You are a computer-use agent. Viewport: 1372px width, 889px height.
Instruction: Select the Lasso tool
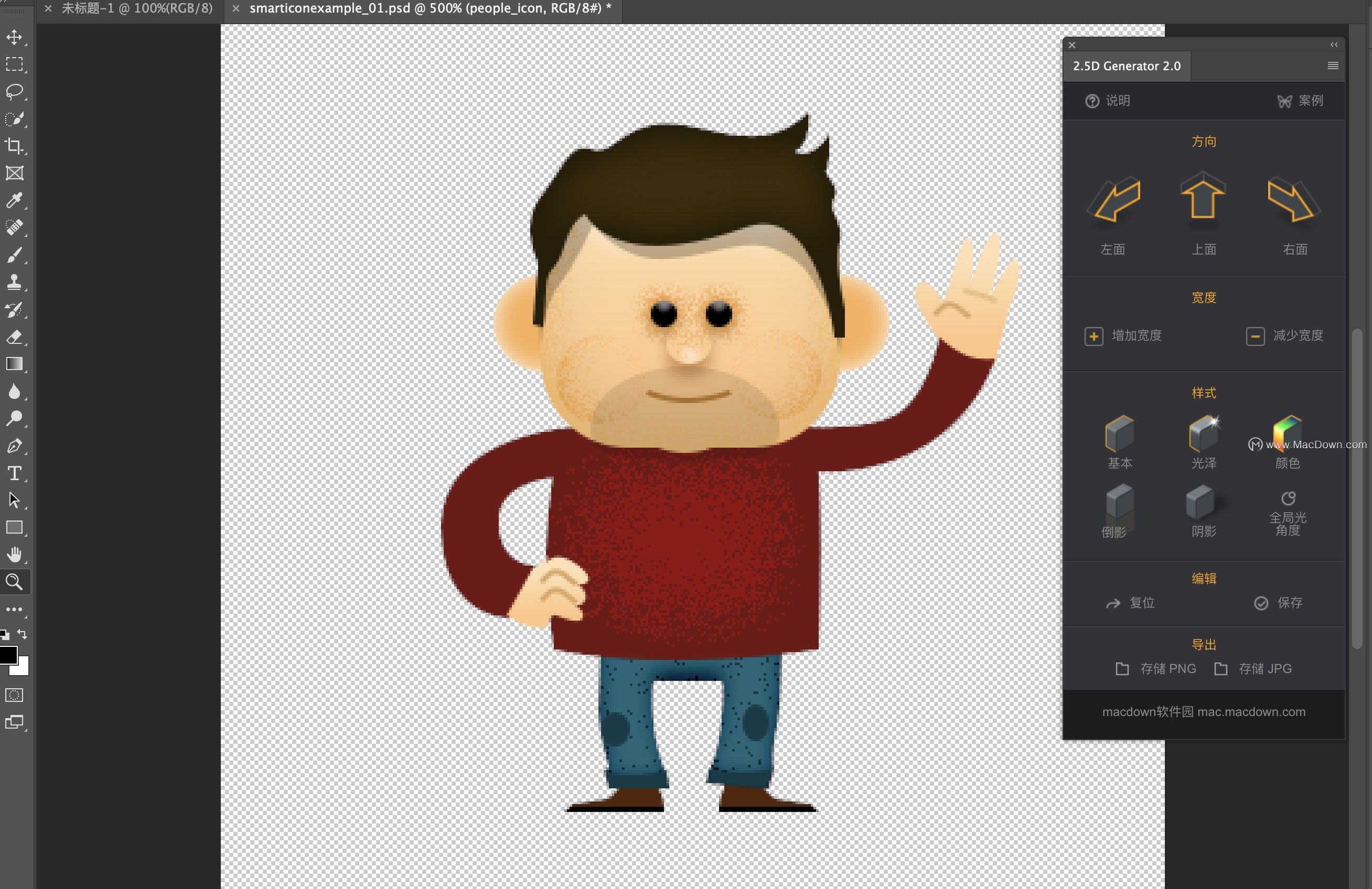14,91
